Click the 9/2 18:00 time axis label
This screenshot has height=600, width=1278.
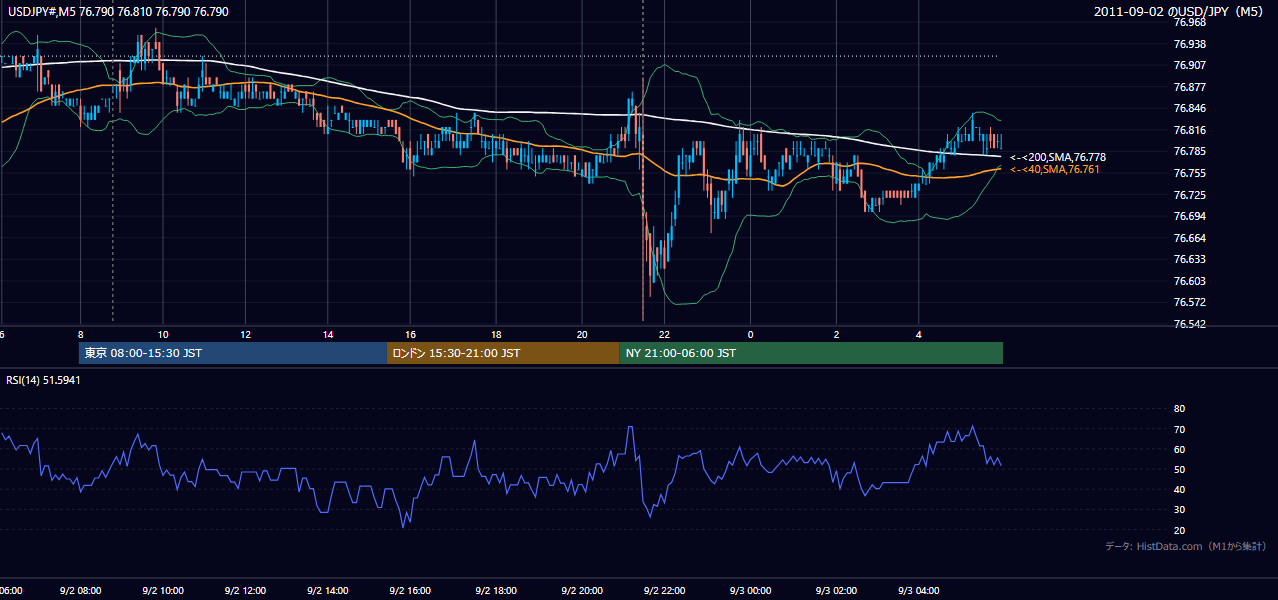coord(495,591)
